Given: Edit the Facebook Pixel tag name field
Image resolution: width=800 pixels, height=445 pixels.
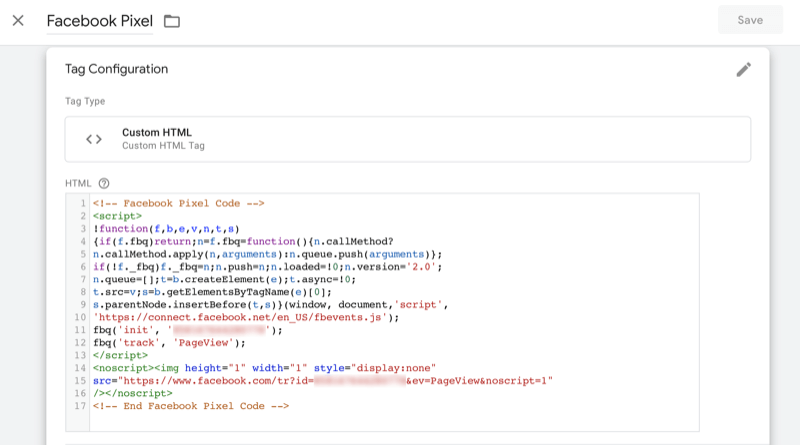Looking at the screenshot, I should (x=99, y=21).
